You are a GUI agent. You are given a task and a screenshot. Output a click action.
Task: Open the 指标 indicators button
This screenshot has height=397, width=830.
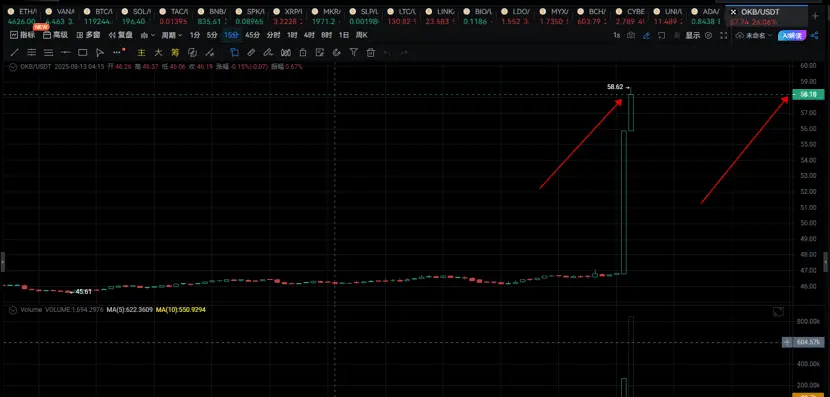[23, 35]
